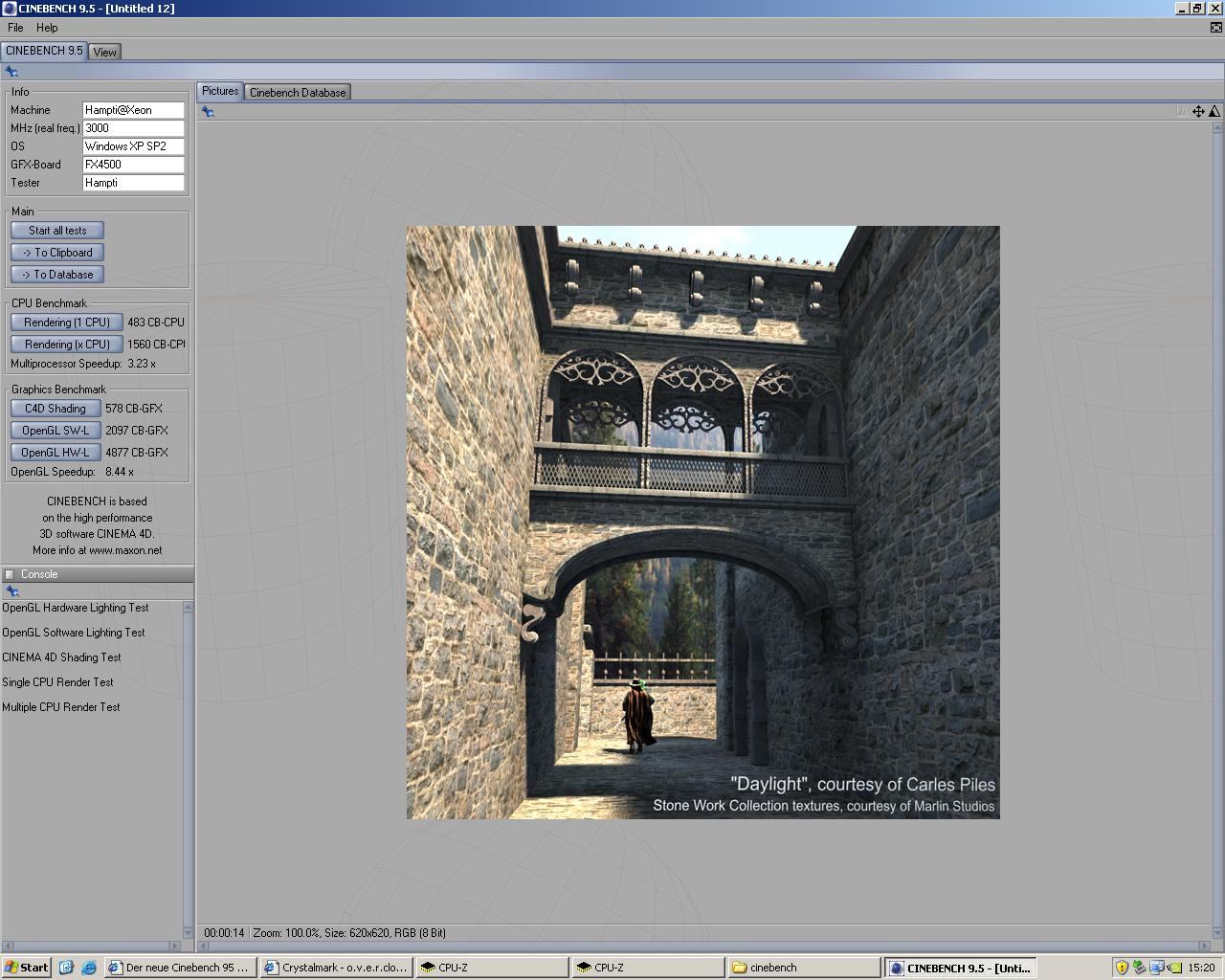Run the OpenGL SW-L test
This screenshot has height=980, width=1225.
coord(56,431)
